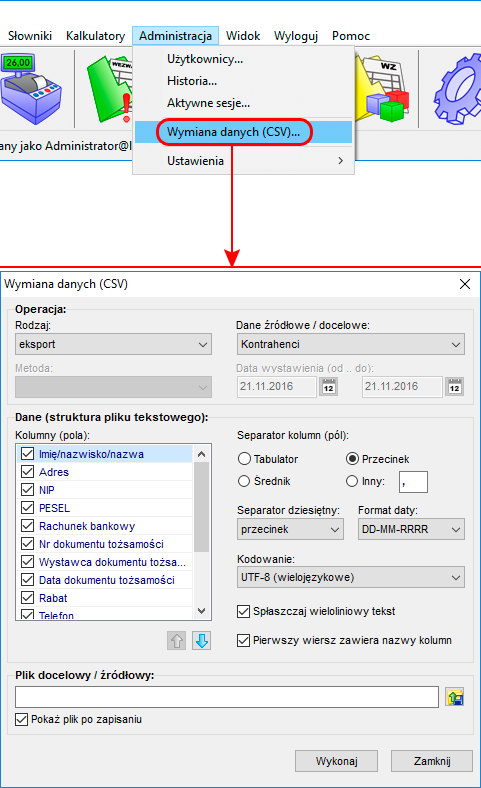Uncheck the NIP column checkbox

(x=27, y=490)
